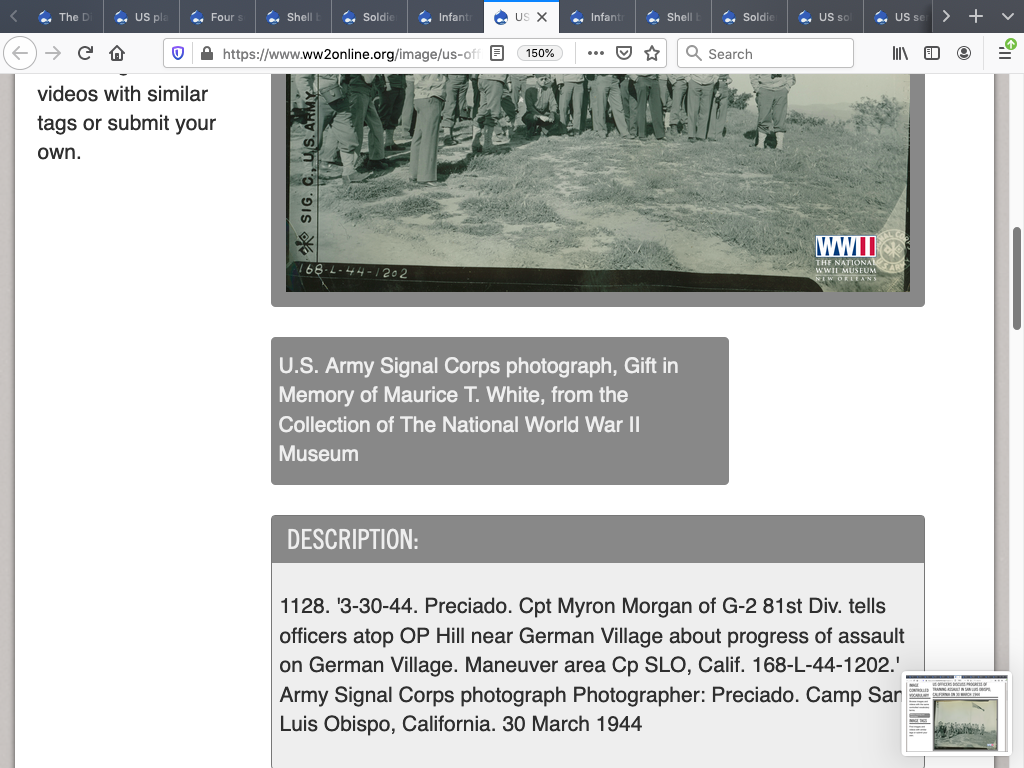Click the page preview thumbnail at bottom right
This screenshot has height=768, width=1024.
point(956,712)
